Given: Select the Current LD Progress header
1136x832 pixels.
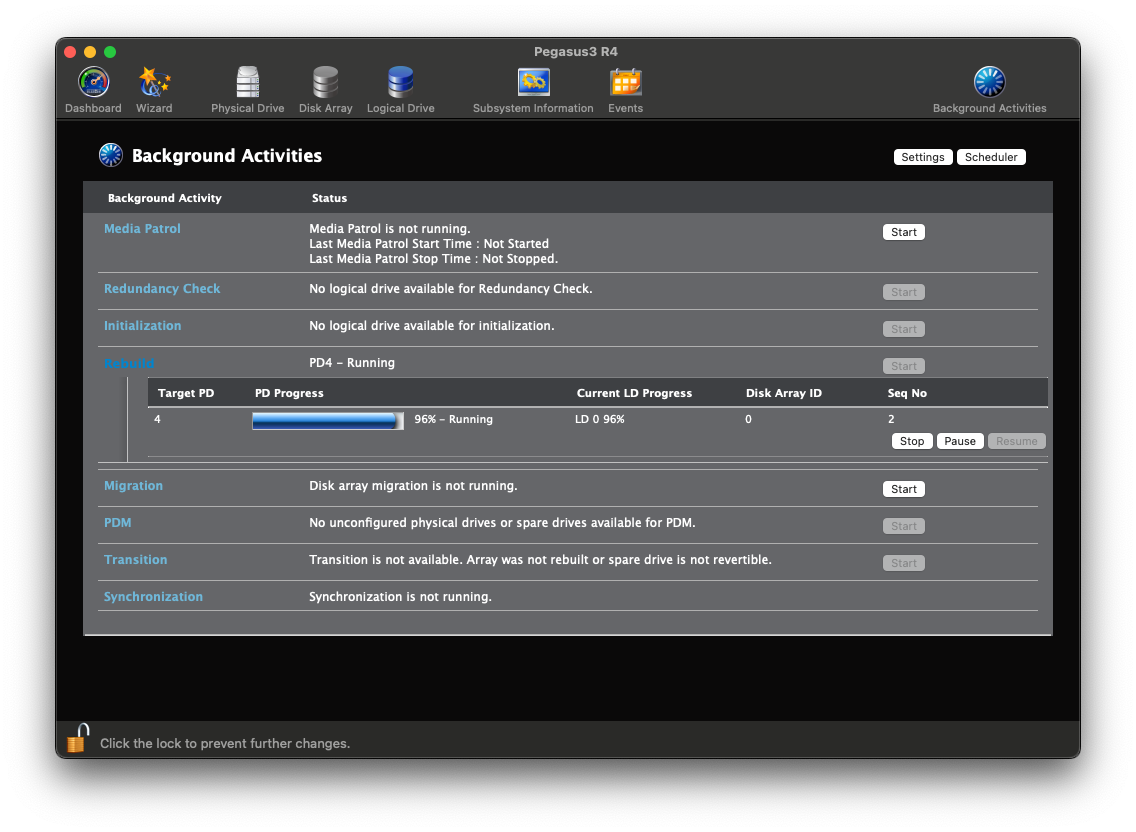Looking at the screenshot, I should pyautogui.click(x=634, y=393).
